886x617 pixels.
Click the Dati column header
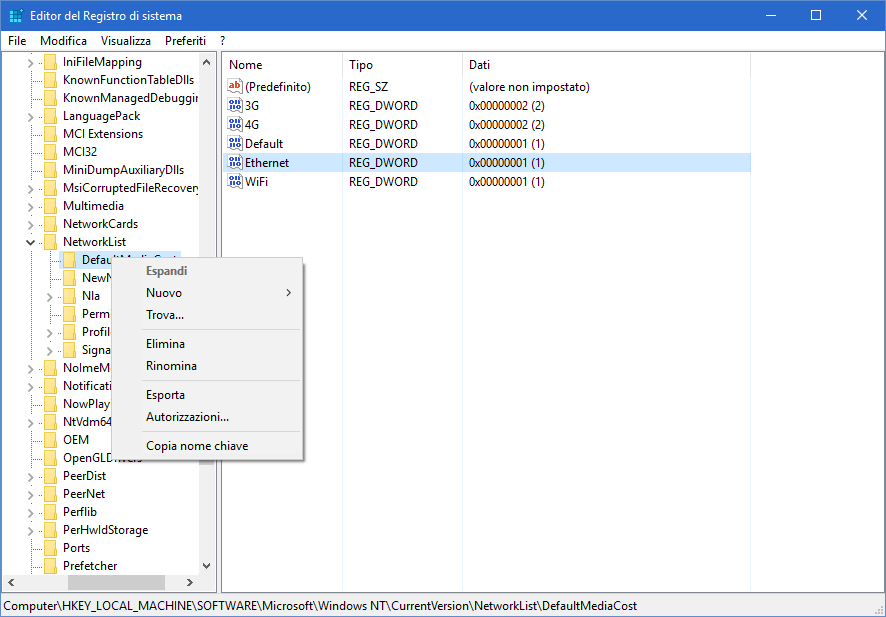[479, 65]
